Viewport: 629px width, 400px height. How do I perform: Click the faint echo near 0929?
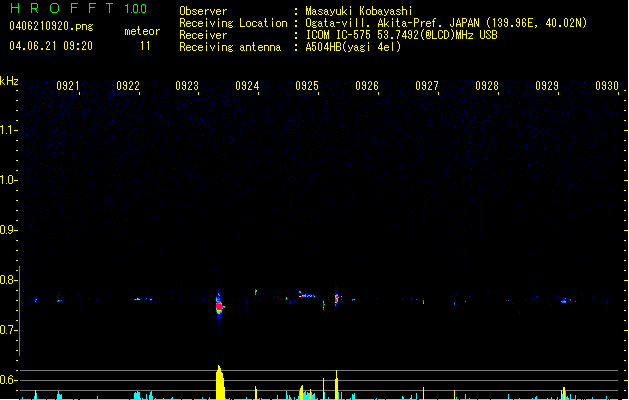click(565, 301)
